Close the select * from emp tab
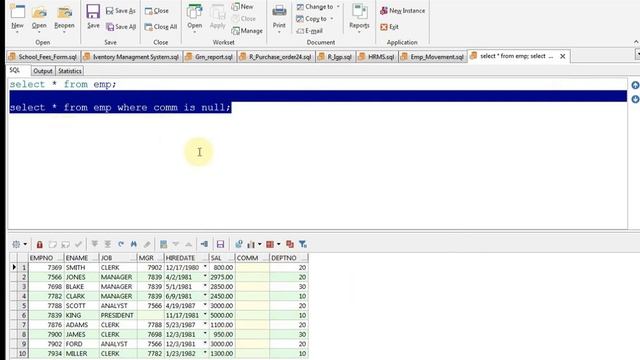Screen dimensions: 640x360 pyautogui.click(x=562, y=56)
